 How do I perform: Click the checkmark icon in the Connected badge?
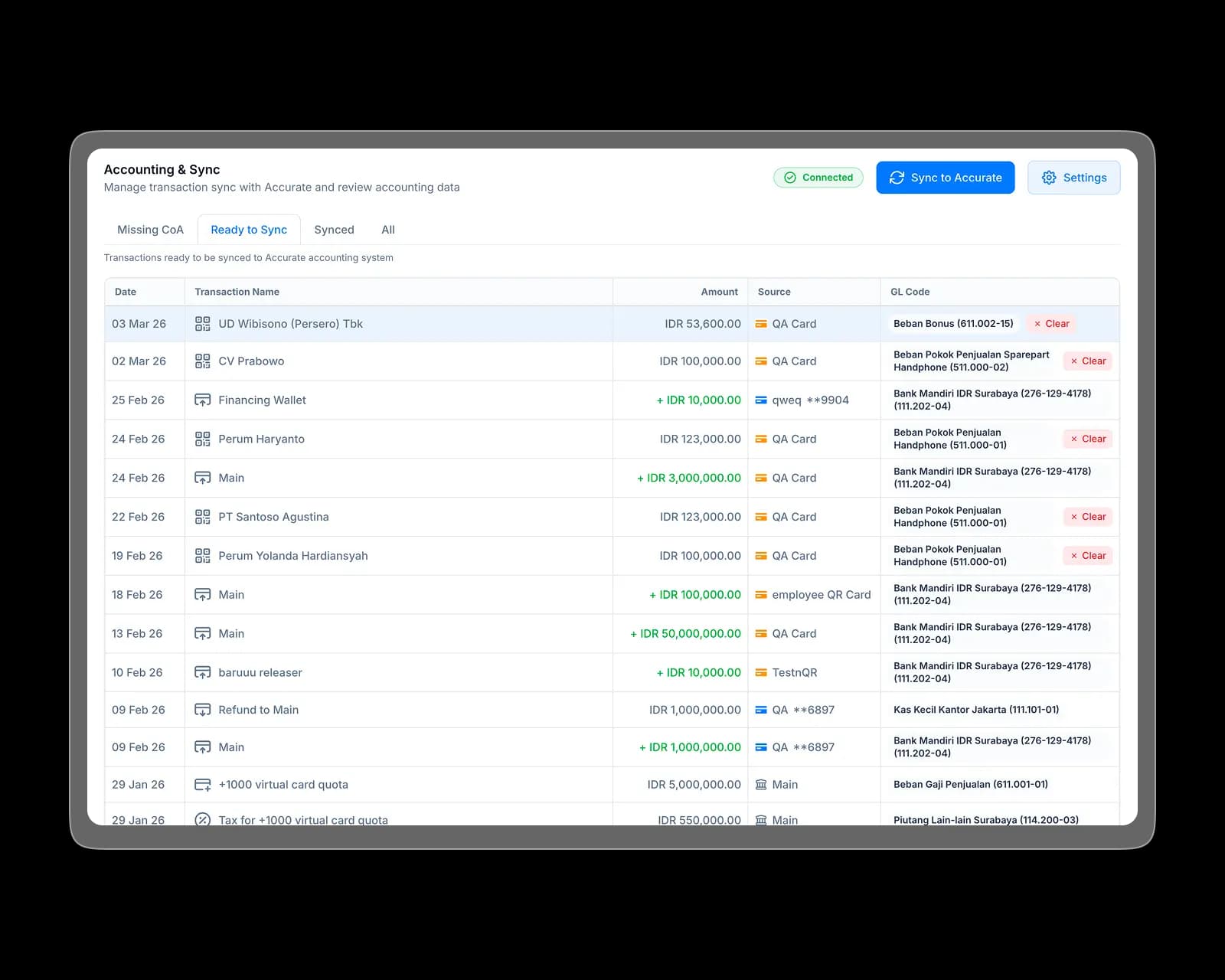789,177
